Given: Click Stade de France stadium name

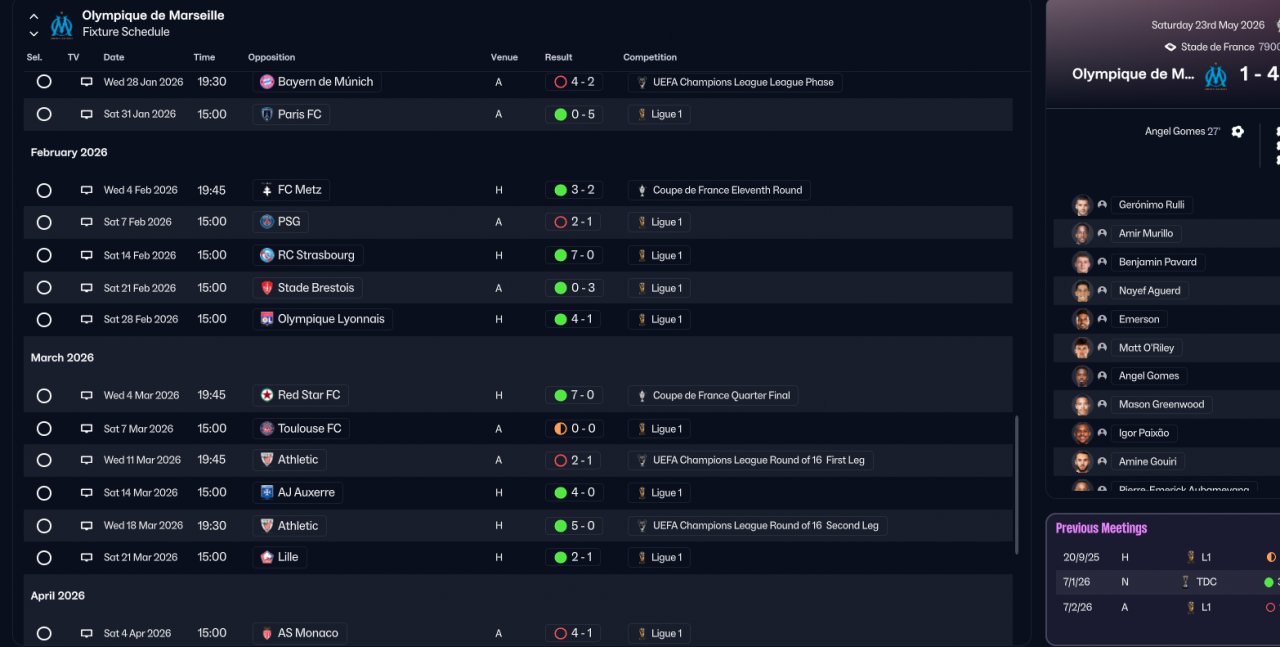Looking at the screenshot, I should [1217, 47].
